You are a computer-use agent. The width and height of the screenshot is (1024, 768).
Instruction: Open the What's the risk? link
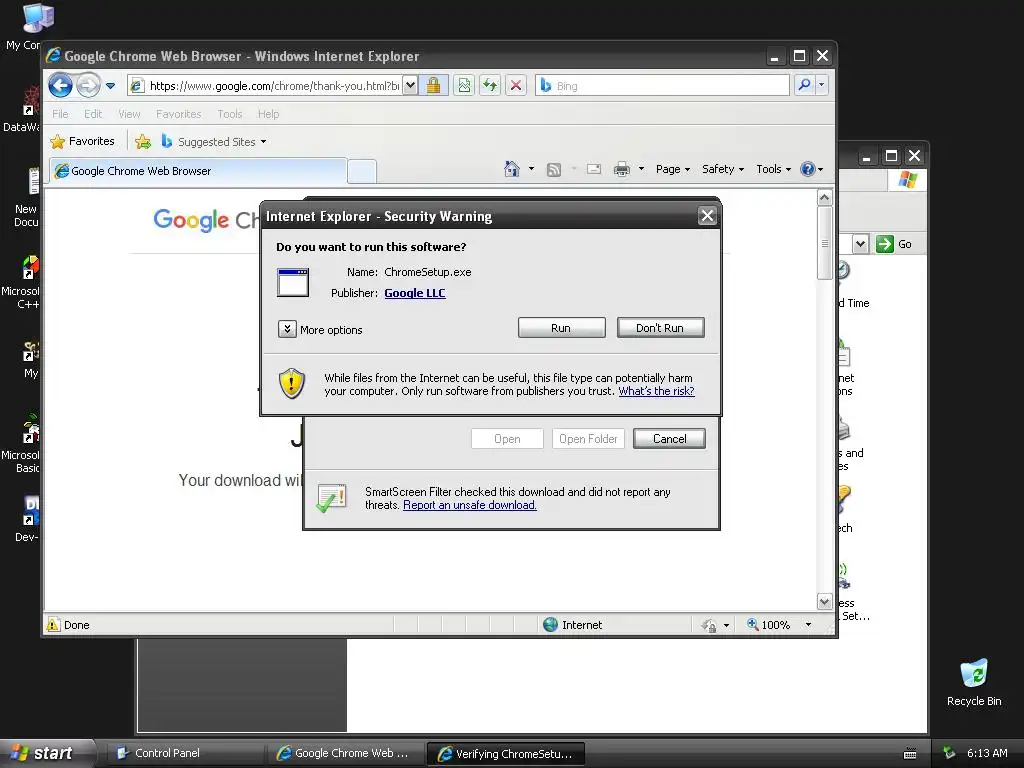(x=656, y=391)
